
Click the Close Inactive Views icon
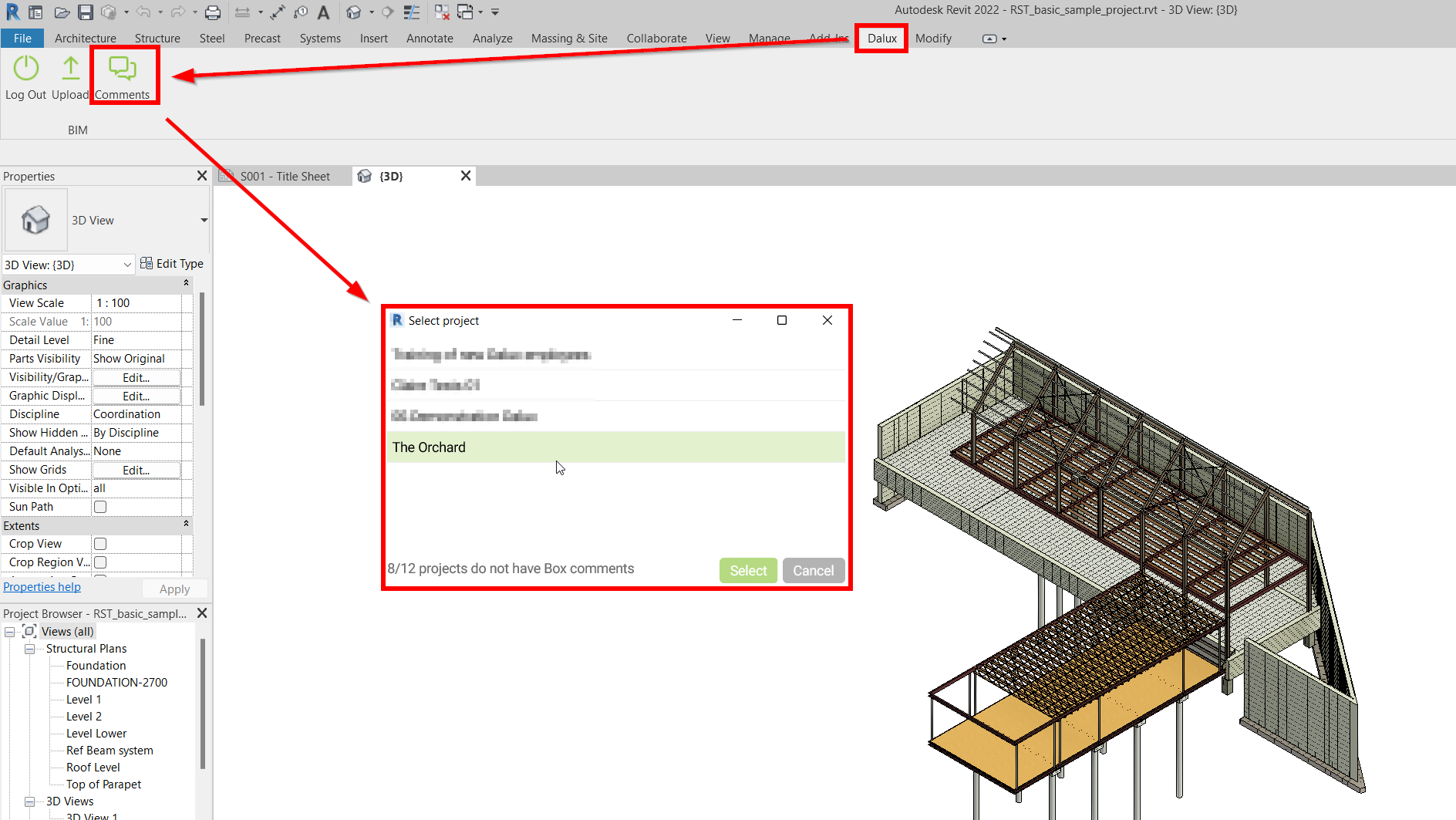tap(442, 12)
